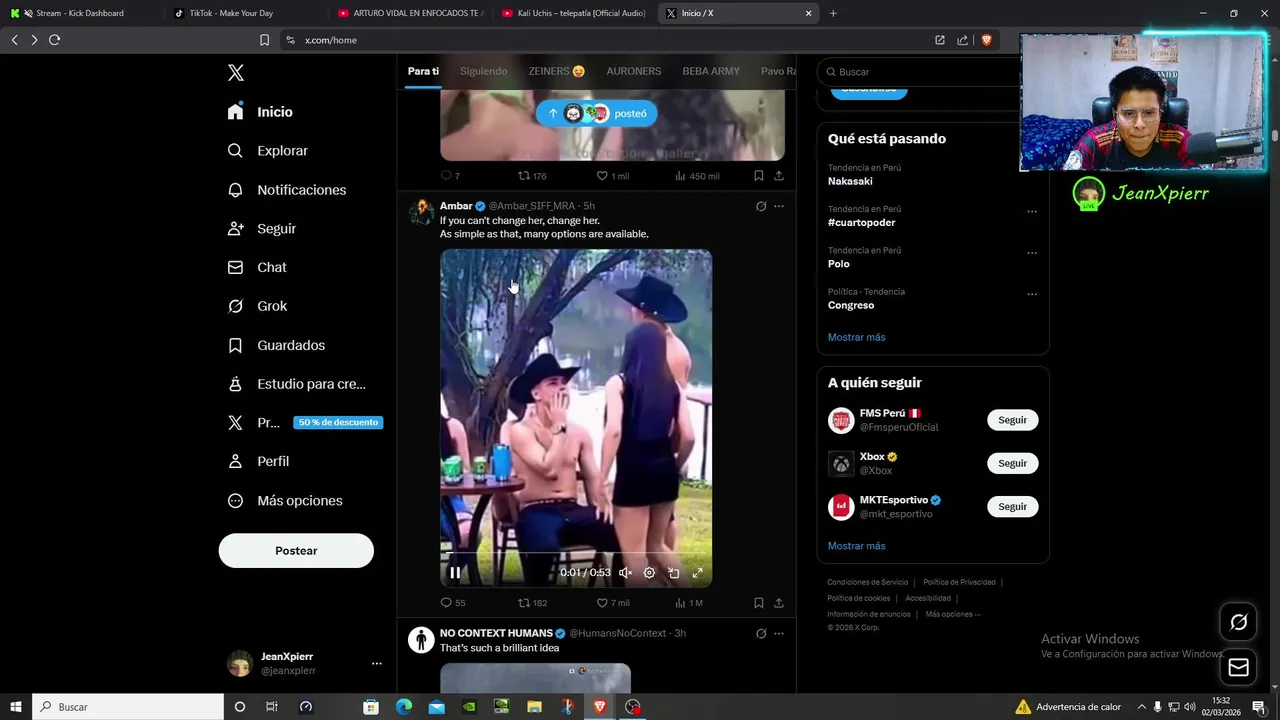Pause the Ambar video
The image size is (1280, 720).
click(x=455, y=573)
